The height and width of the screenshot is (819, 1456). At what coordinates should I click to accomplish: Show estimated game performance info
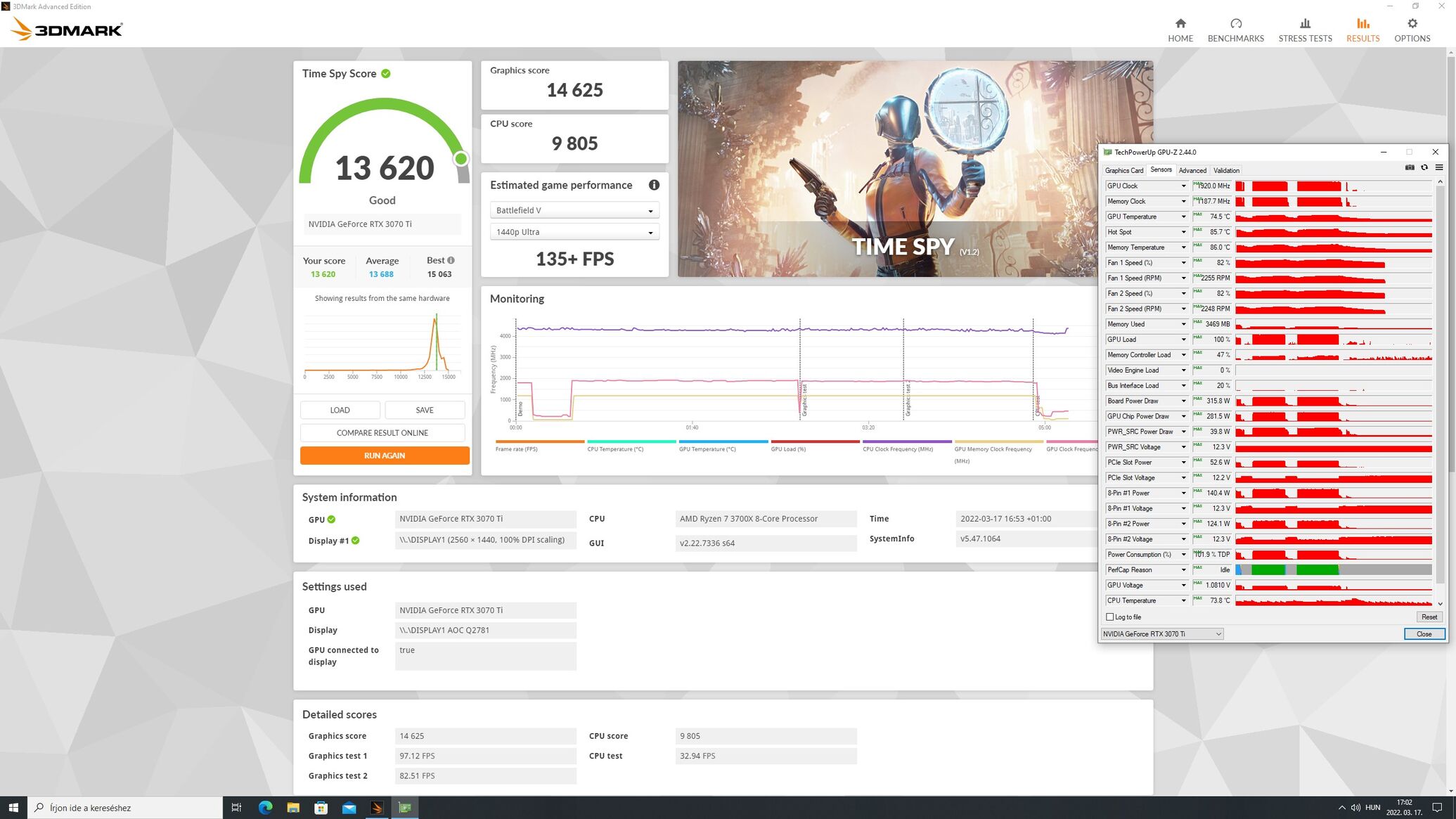(654, 185)
